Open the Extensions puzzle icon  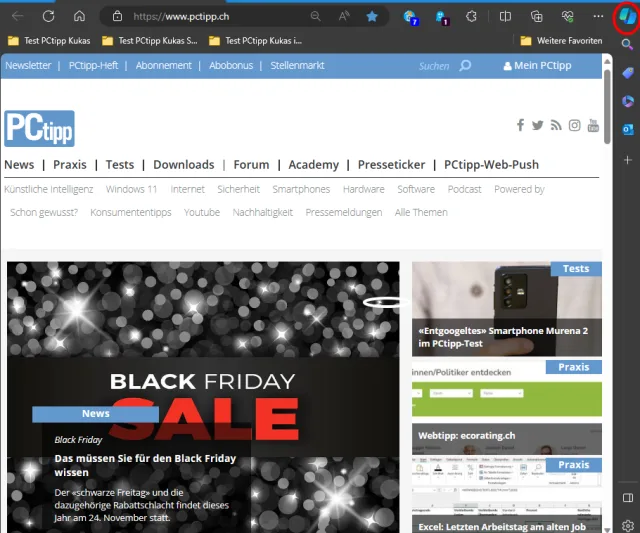(471, 16)
